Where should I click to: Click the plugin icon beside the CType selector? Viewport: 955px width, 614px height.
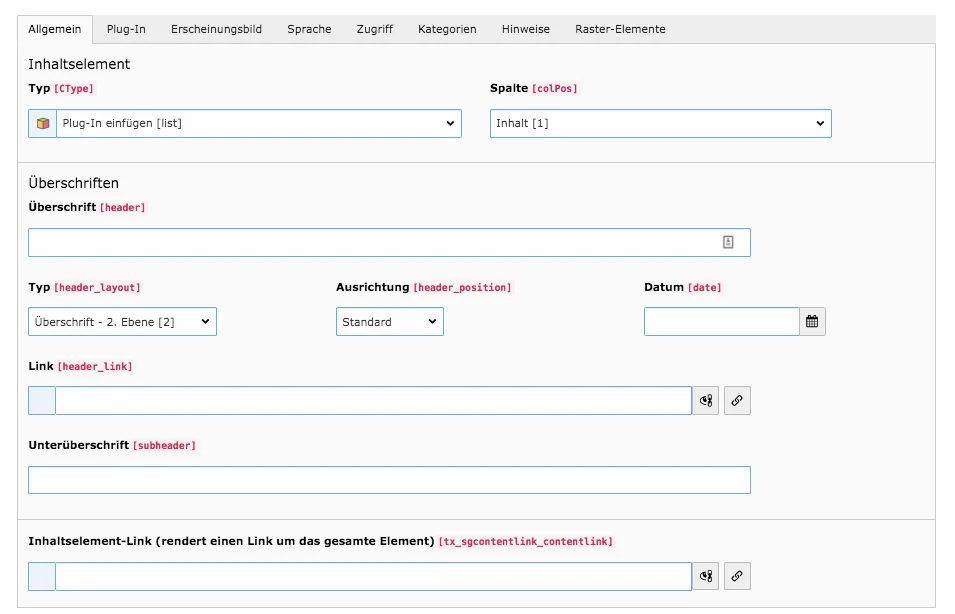(42, 123)
